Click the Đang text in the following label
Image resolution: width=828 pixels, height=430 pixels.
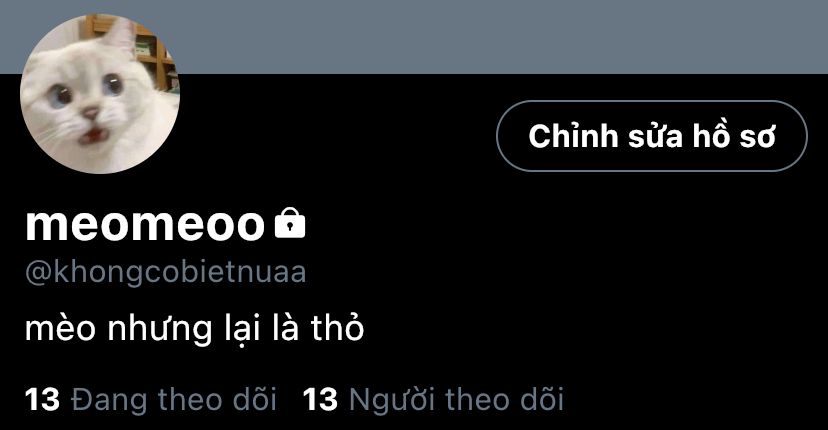point(109,399)
